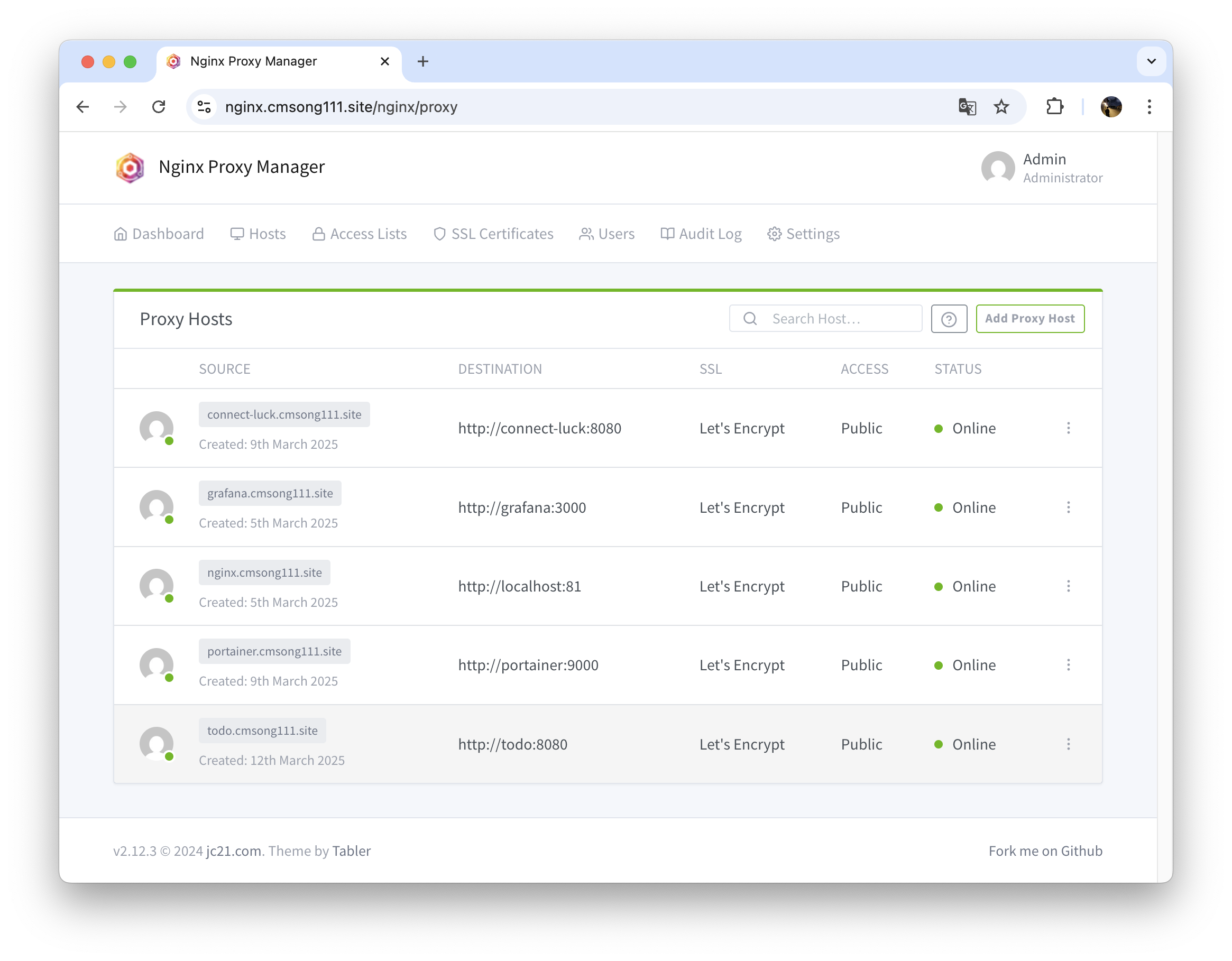Open the browser extensions puzzle icon
The height and width of the screenshot is (961, 1232).
[x=1054, y=107]
